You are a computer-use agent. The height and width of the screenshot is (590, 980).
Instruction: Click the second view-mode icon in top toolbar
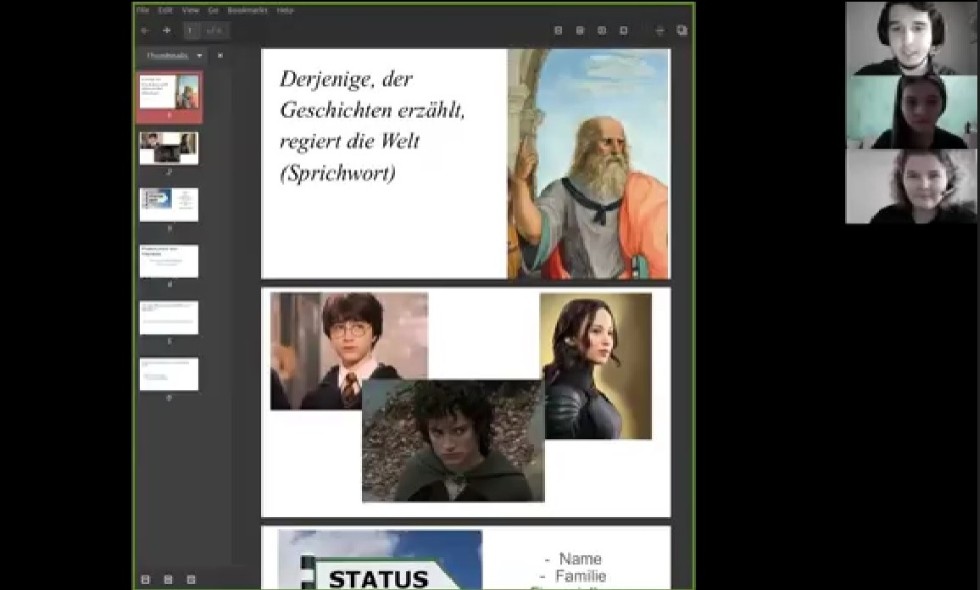click(580, 31)
